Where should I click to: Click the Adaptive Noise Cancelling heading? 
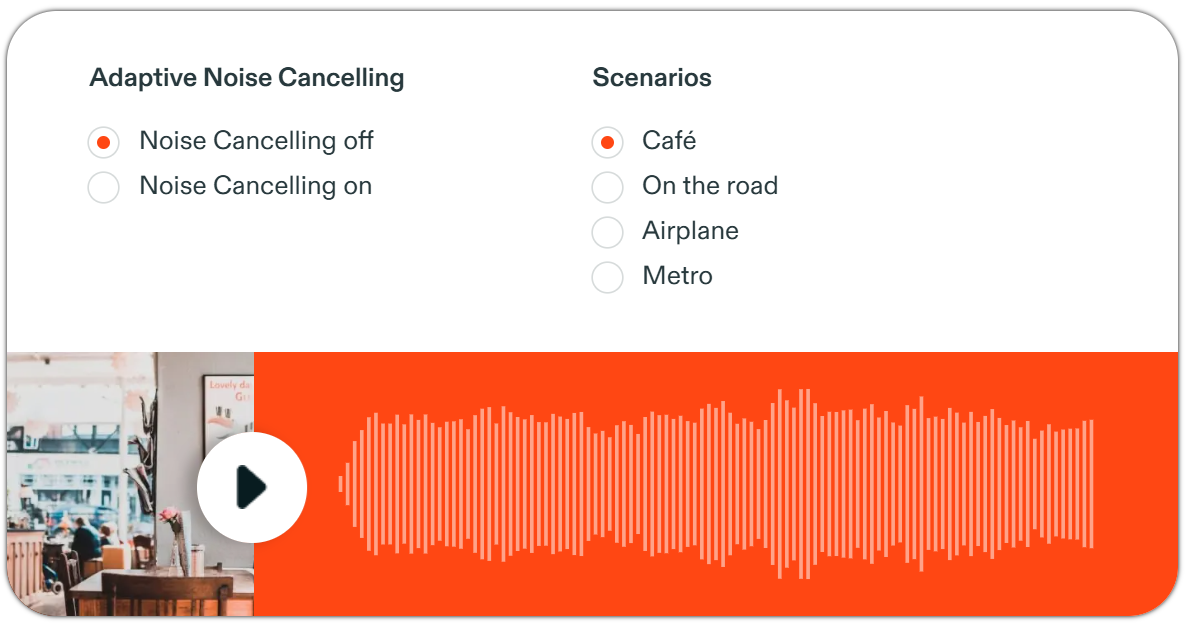point(247,78)
